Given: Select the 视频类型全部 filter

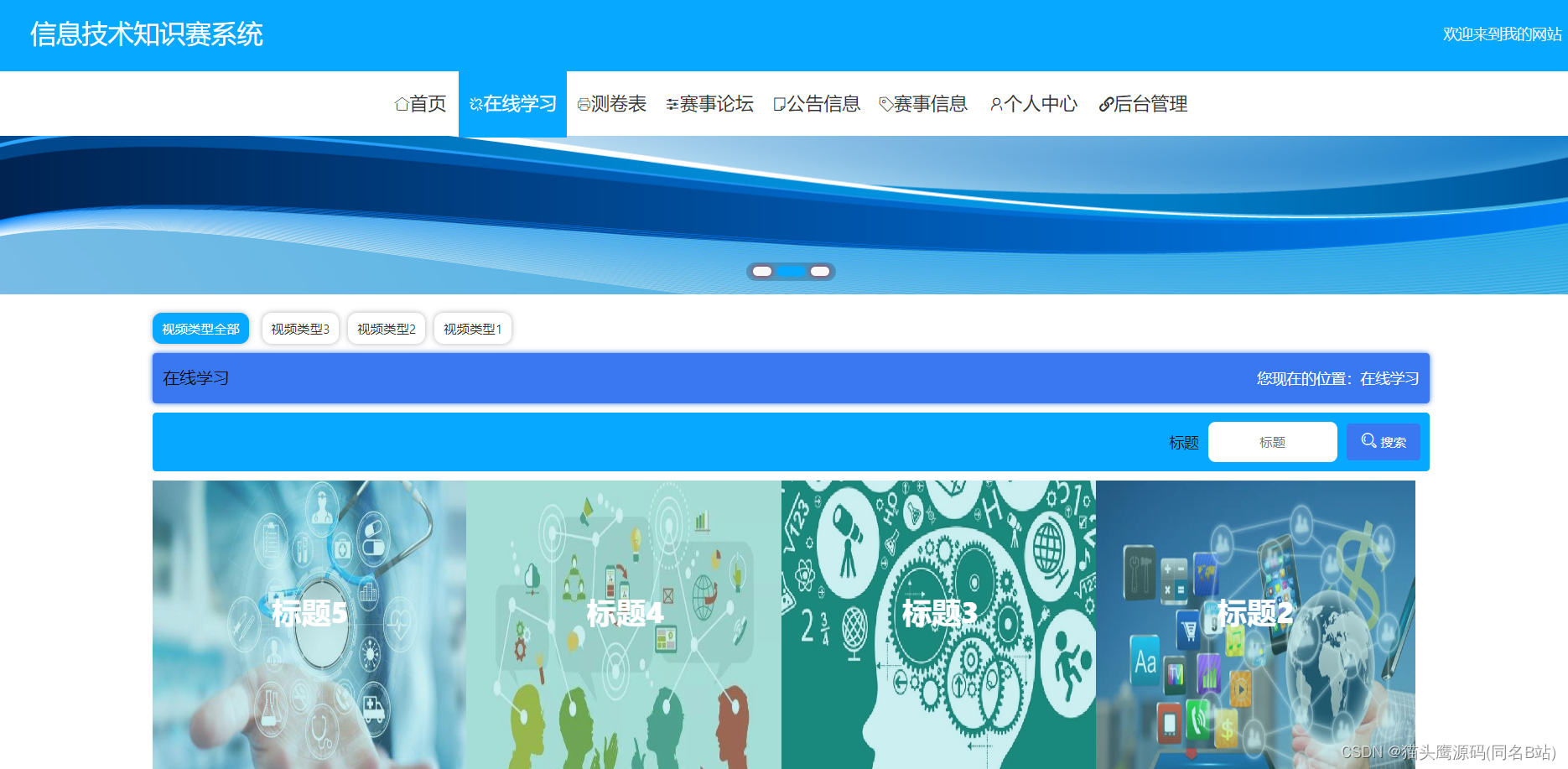Looking at the screenshot, I should [200, 328].
